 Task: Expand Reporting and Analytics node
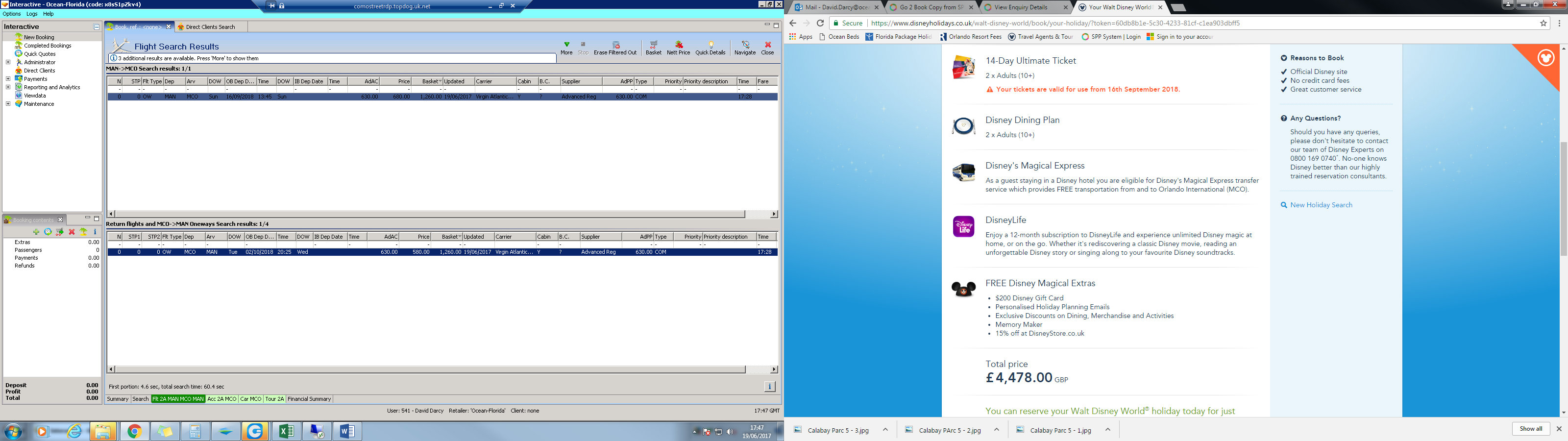point(8,87)
